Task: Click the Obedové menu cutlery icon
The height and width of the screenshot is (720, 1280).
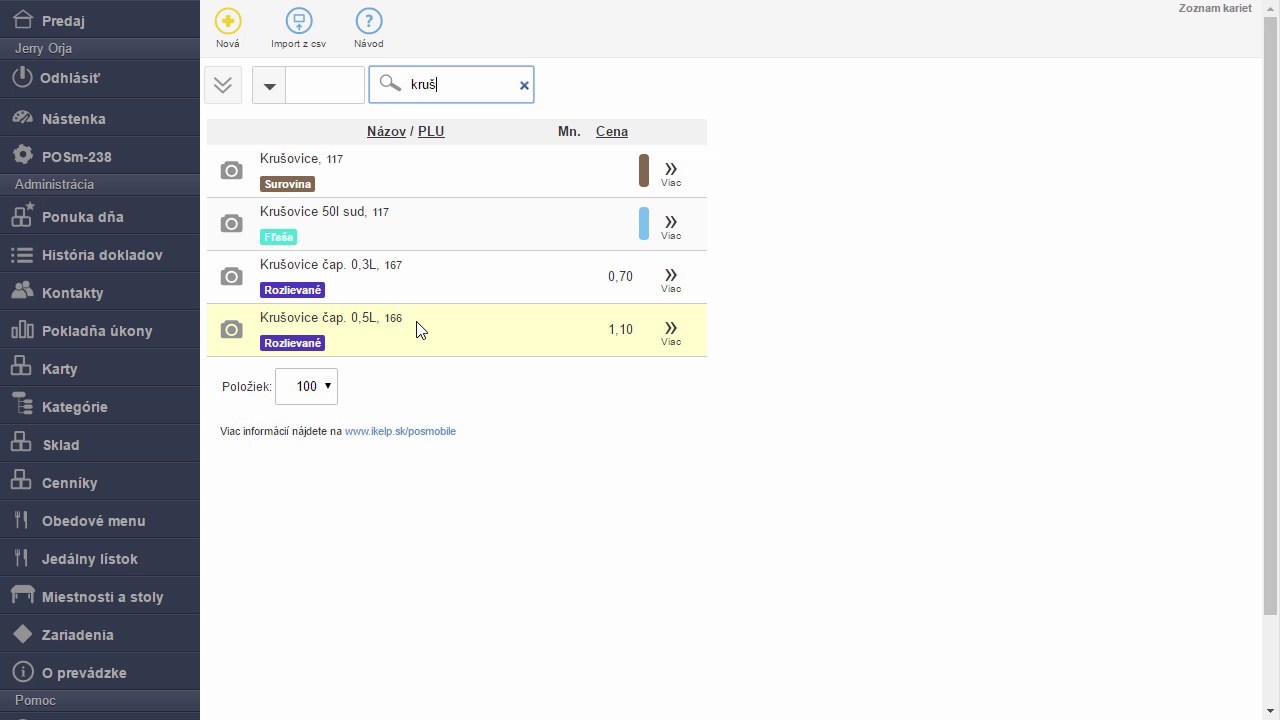Action: click(x=22, y=520)
